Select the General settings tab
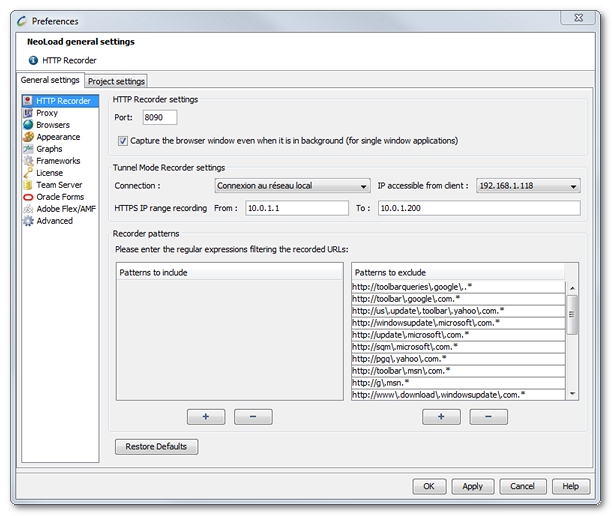This screenshot has height=516, width=612. (x=50, y=80)
